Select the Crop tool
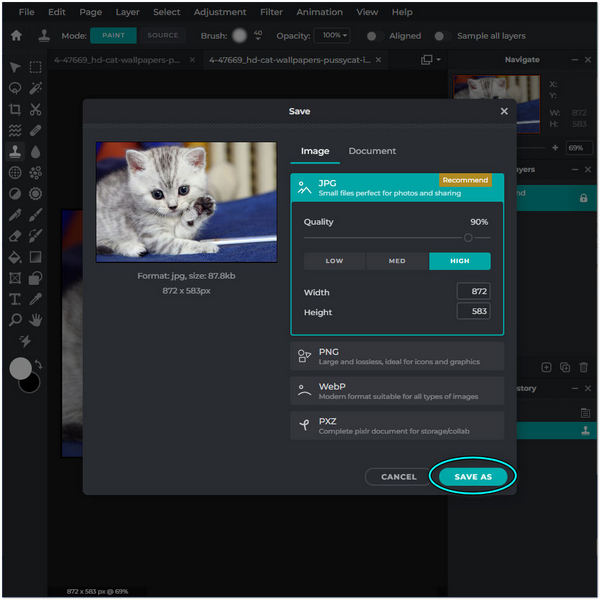 tap(15, 109)
